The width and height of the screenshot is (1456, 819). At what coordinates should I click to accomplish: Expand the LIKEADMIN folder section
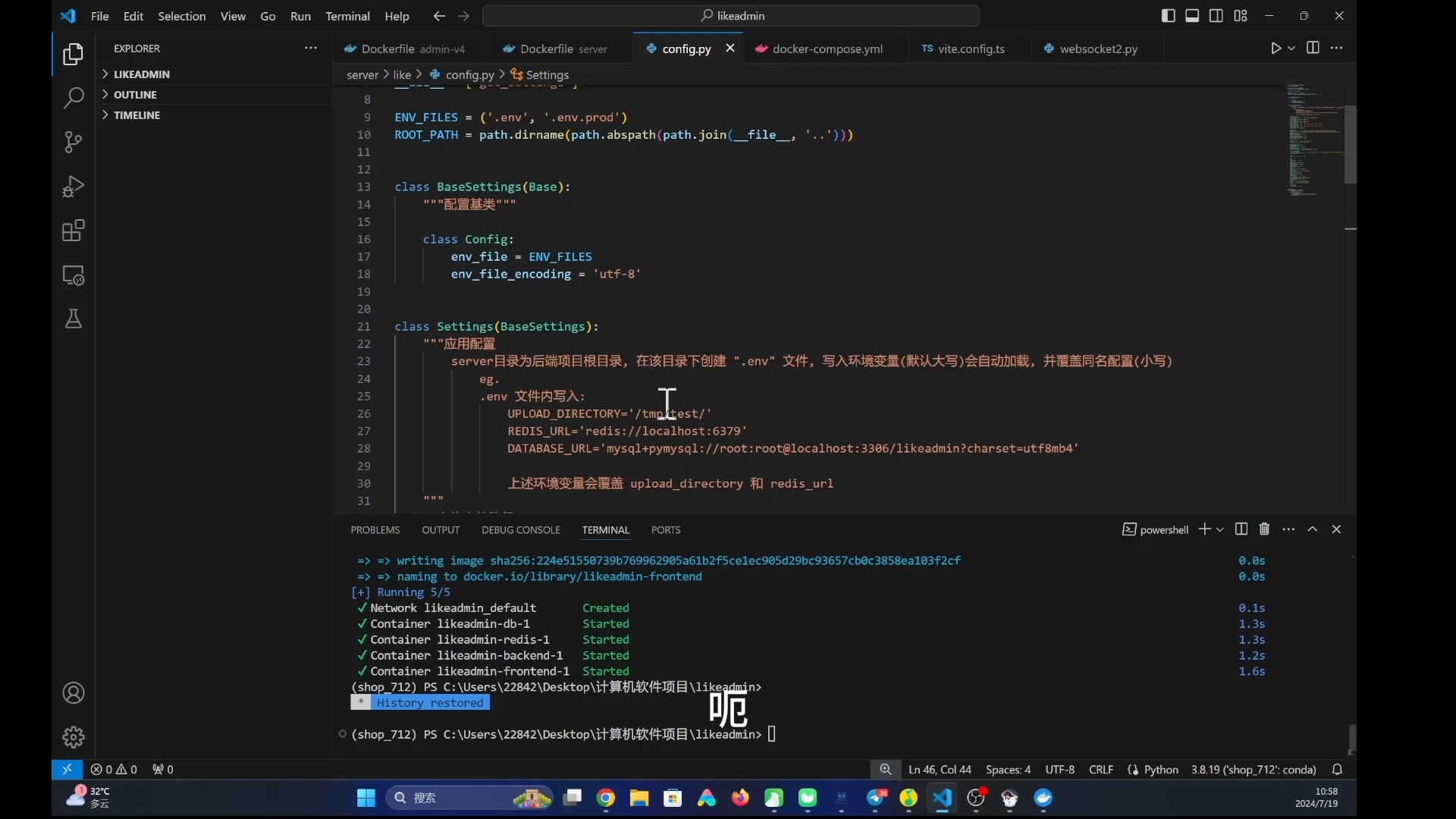(x=141, y=74)
